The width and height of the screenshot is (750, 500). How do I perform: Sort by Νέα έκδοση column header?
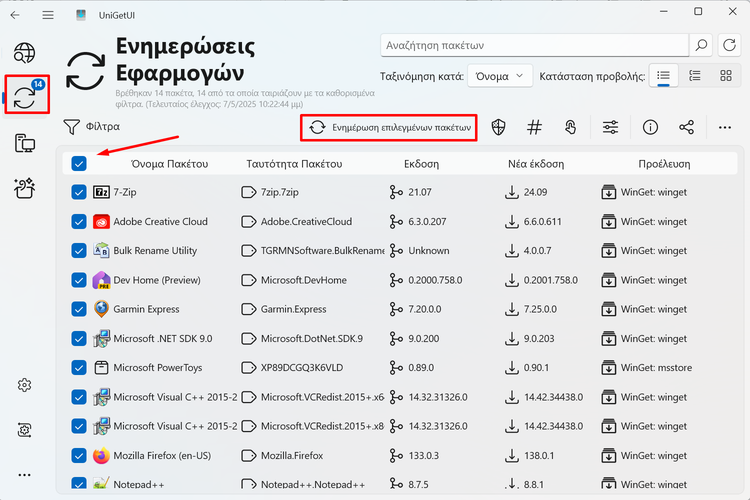coord(536,164)
